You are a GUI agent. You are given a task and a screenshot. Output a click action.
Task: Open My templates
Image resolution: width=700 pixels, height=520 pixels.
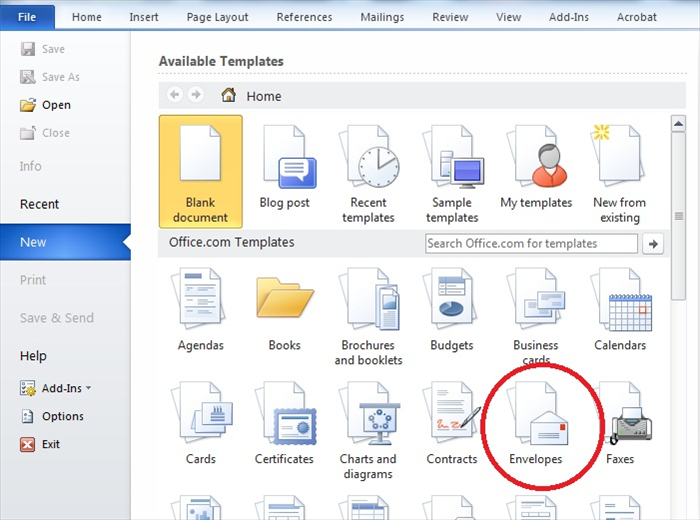point(536,167)
